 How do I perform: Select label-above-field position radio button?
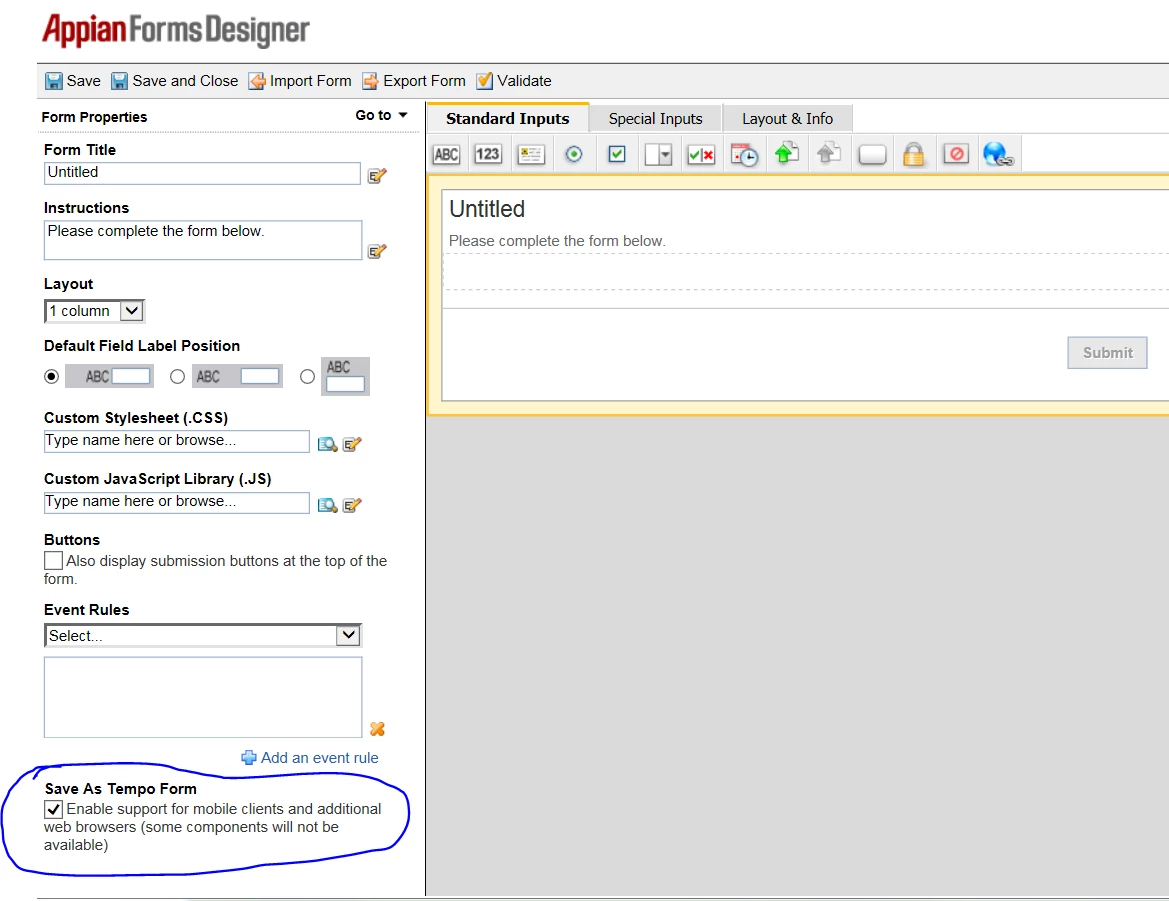point(307,377)
